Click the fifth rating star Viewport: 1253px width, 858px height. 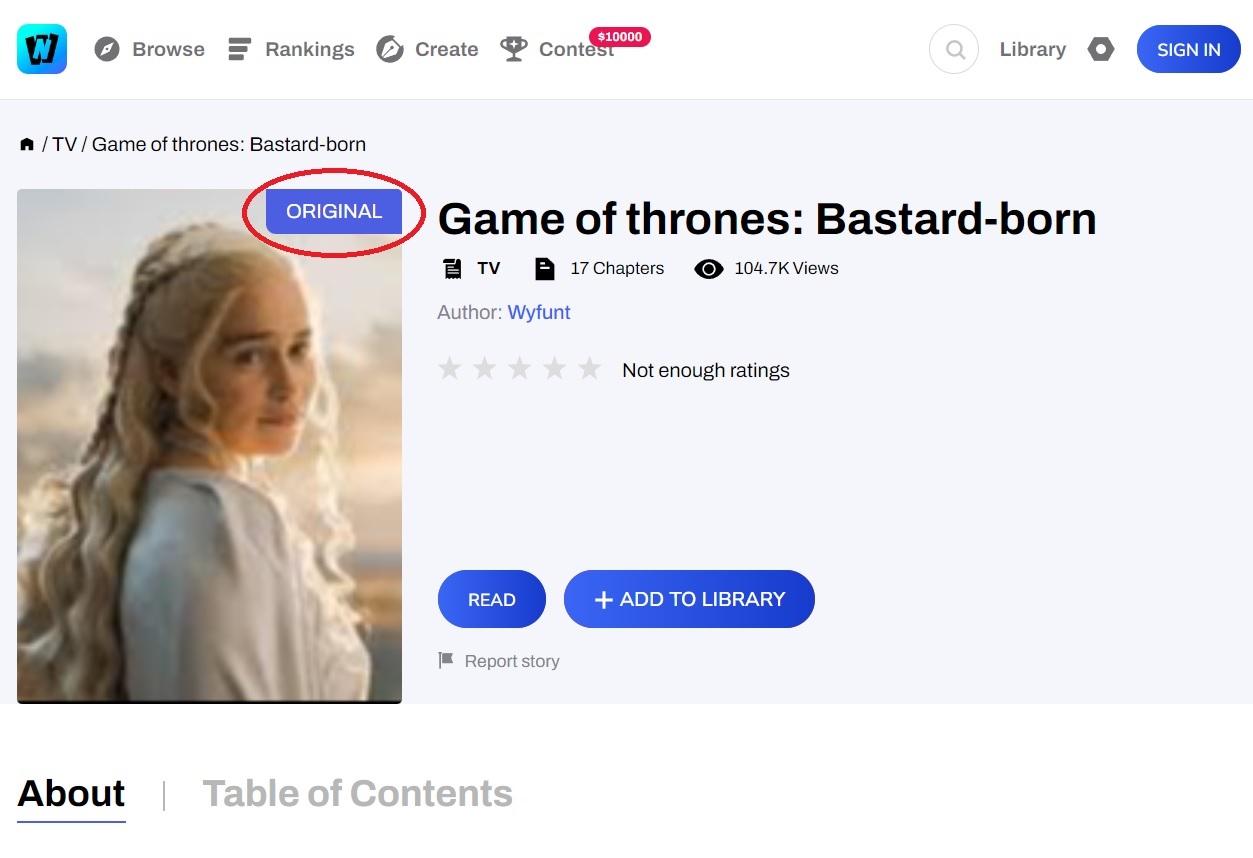590,369
